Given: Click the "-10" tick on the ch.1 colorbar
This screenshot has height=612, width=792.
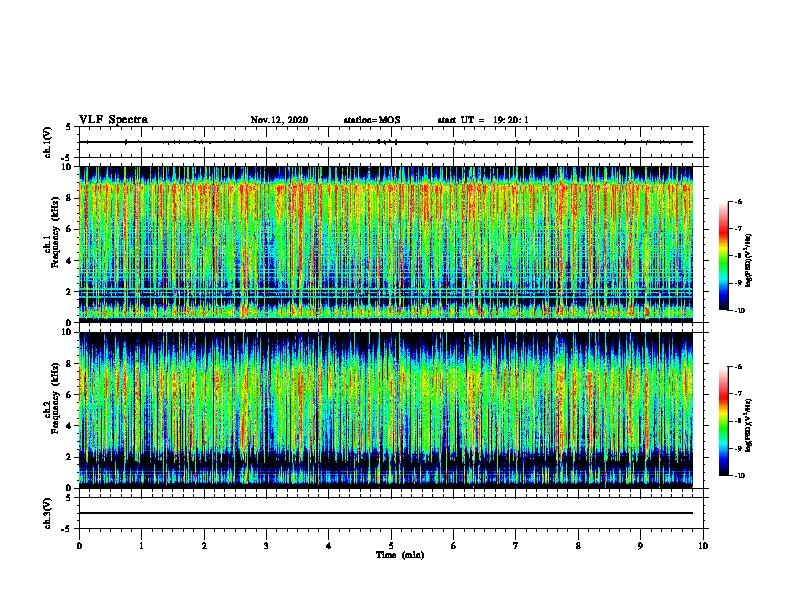Looking at the screenshot, I should [x=739, y=311].
